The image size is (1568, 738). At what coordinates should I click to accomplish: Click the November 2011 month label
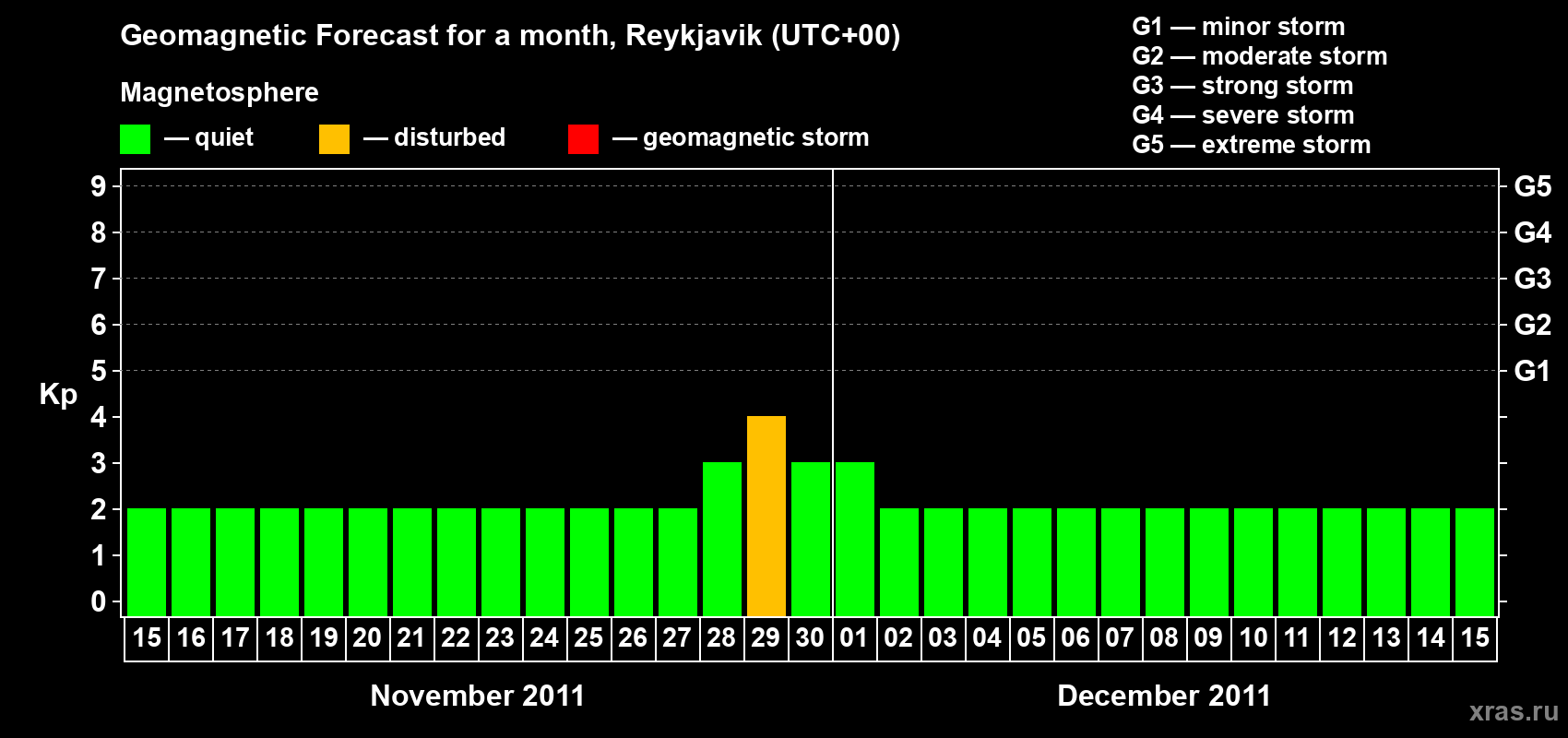click(477, 696)
